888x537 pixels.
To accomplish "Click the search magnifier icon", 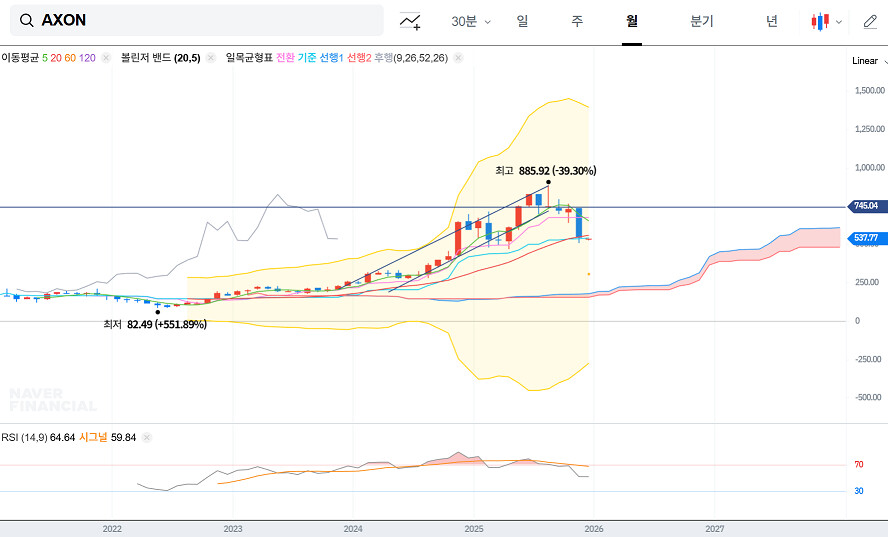I will click(26, 20).
